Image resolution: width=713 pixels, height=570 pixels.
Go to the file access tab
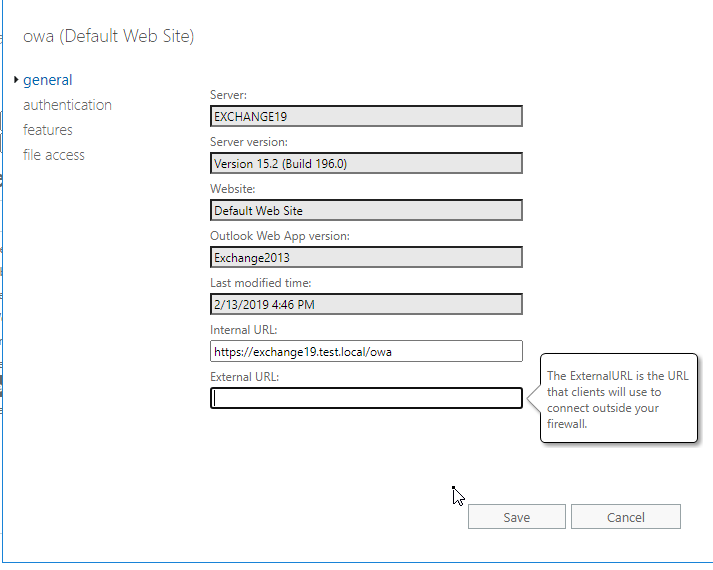54,155
